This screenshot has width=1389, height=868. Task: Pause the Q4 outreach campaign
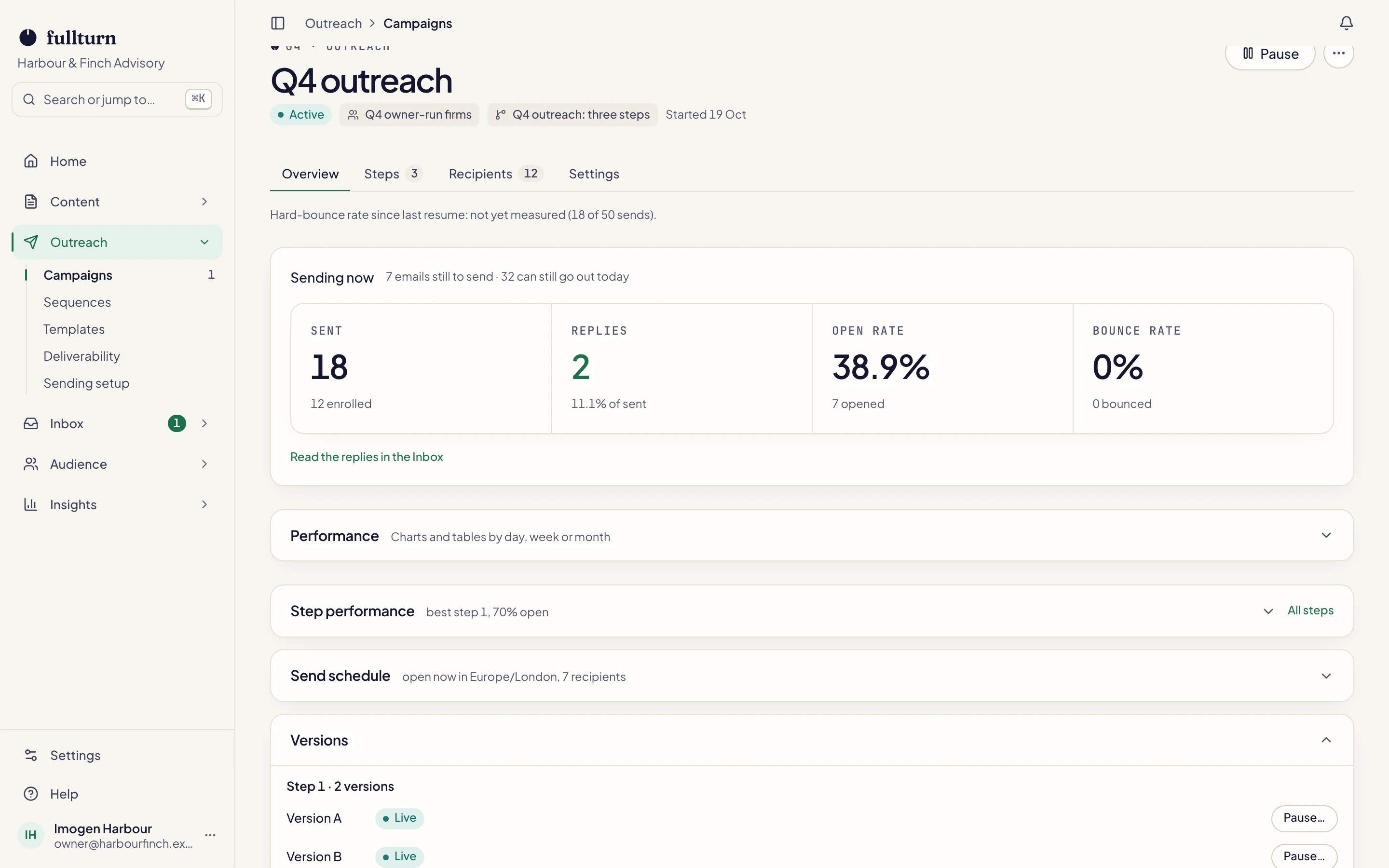coord(1269,54)
